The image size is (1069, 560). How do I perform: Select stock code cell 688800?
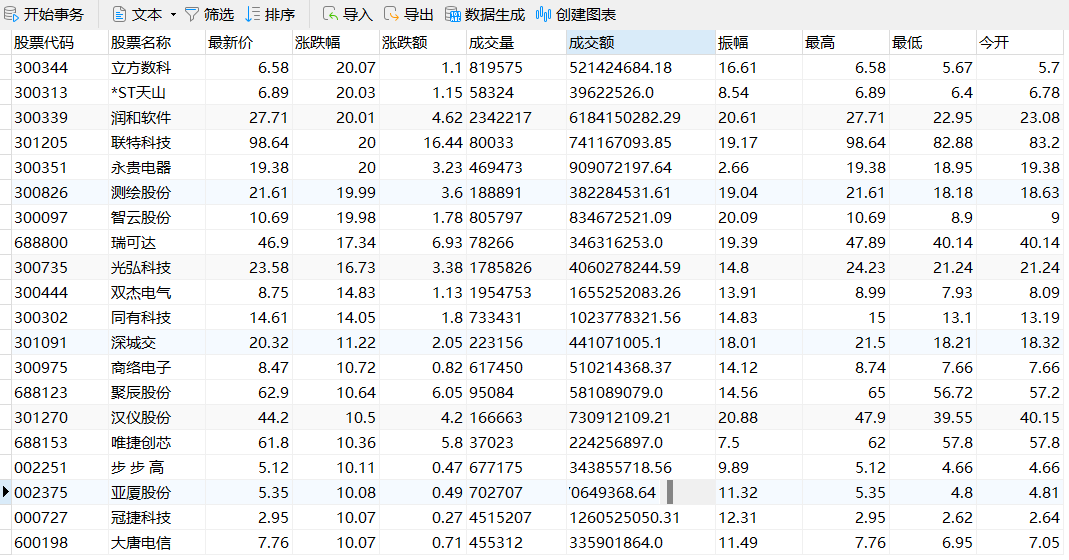pos(60,243)
